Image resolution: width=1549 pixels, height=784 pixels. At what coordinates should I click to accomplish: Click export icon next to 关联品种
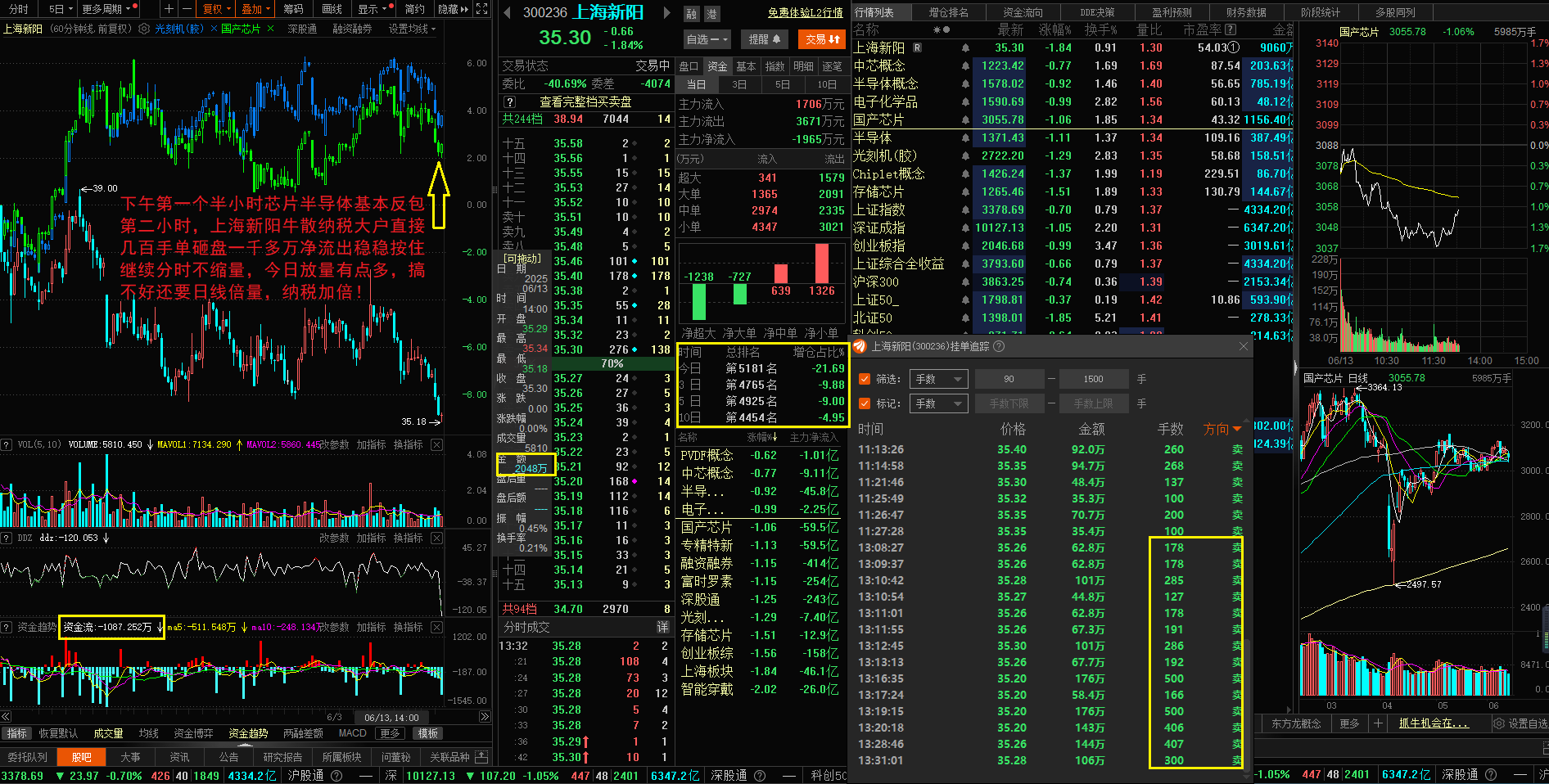481,757
